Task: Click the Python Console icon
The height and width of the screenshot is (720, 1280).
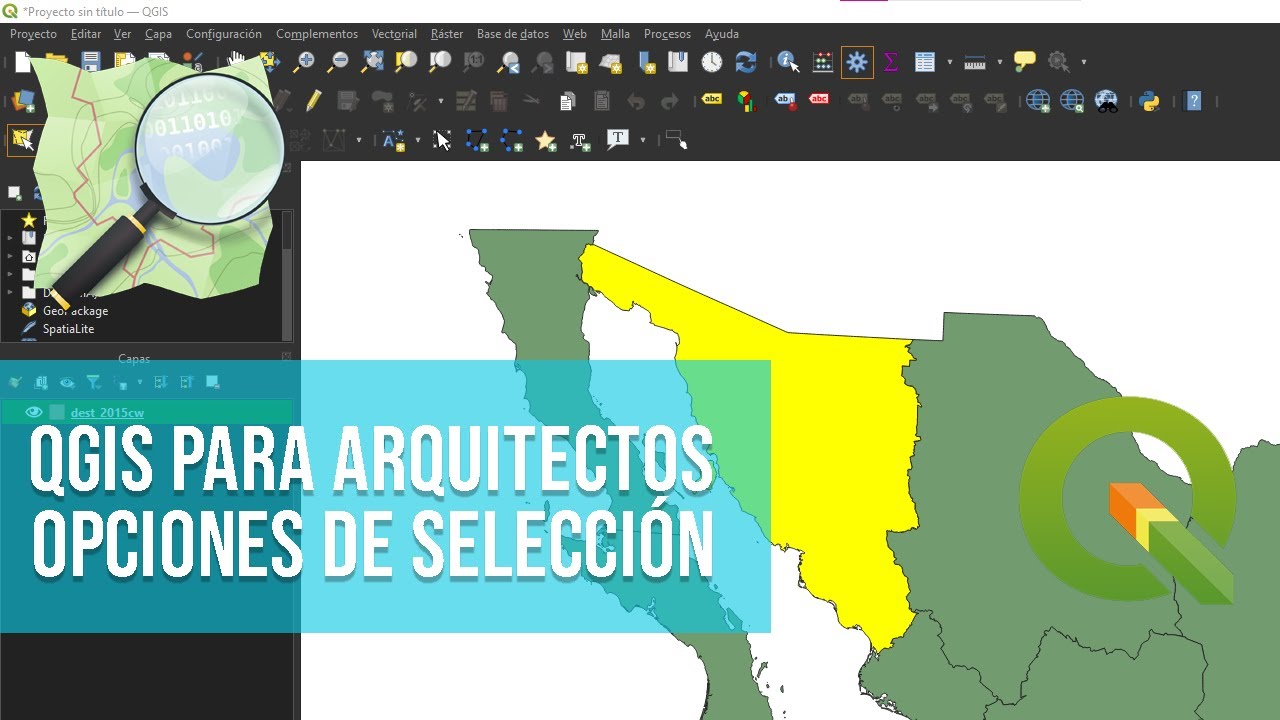Action: pyautogui.click(x=1149, y=101)
